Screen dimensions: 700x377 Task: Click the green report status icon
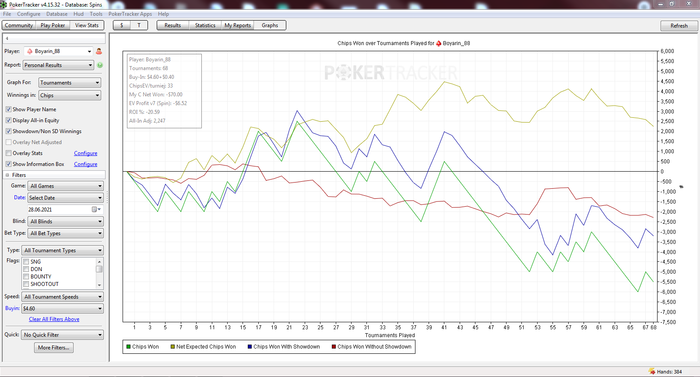tap(100, 65)
